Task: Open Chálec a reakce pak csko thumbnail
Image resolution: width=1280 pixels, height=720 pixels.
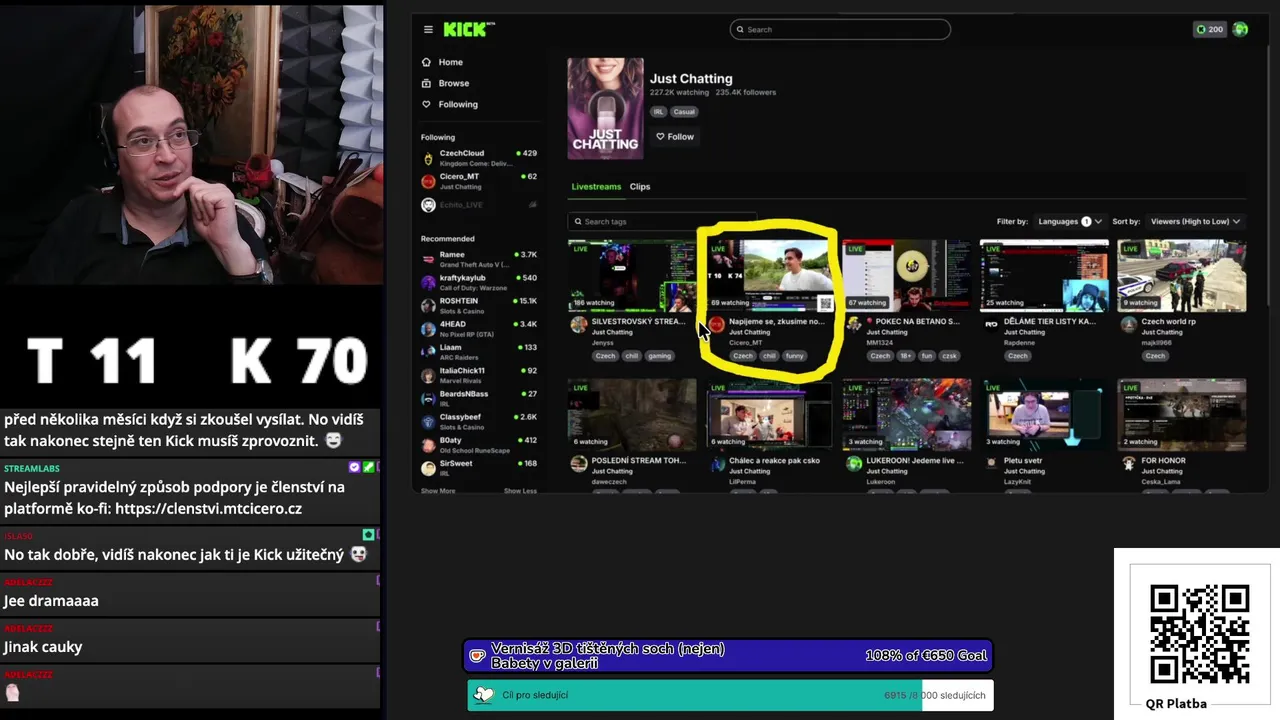Action: coord(769,415)
